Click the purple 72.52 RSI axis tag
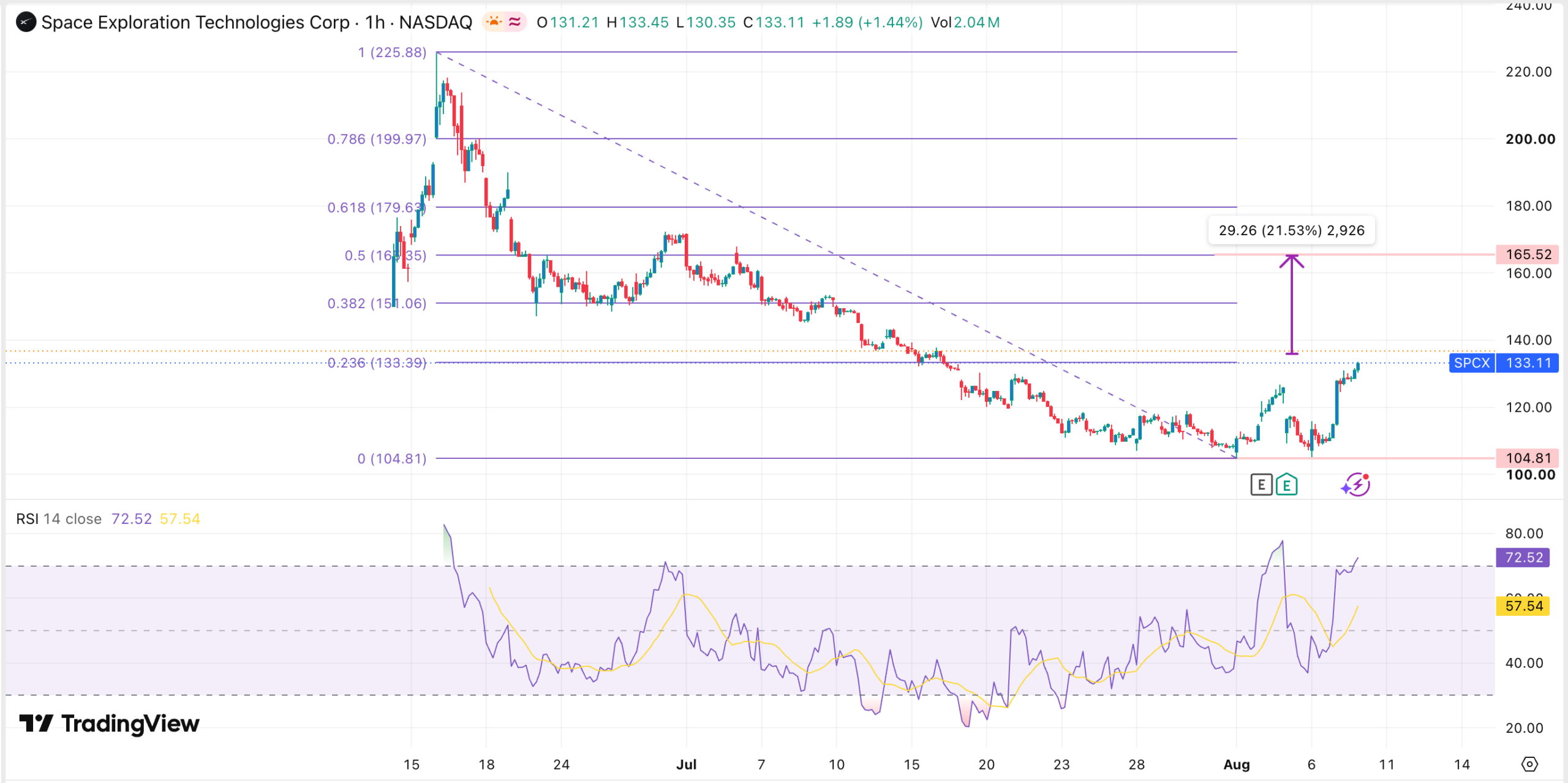Screen dimensions: 1568x783 (1523, 558)
